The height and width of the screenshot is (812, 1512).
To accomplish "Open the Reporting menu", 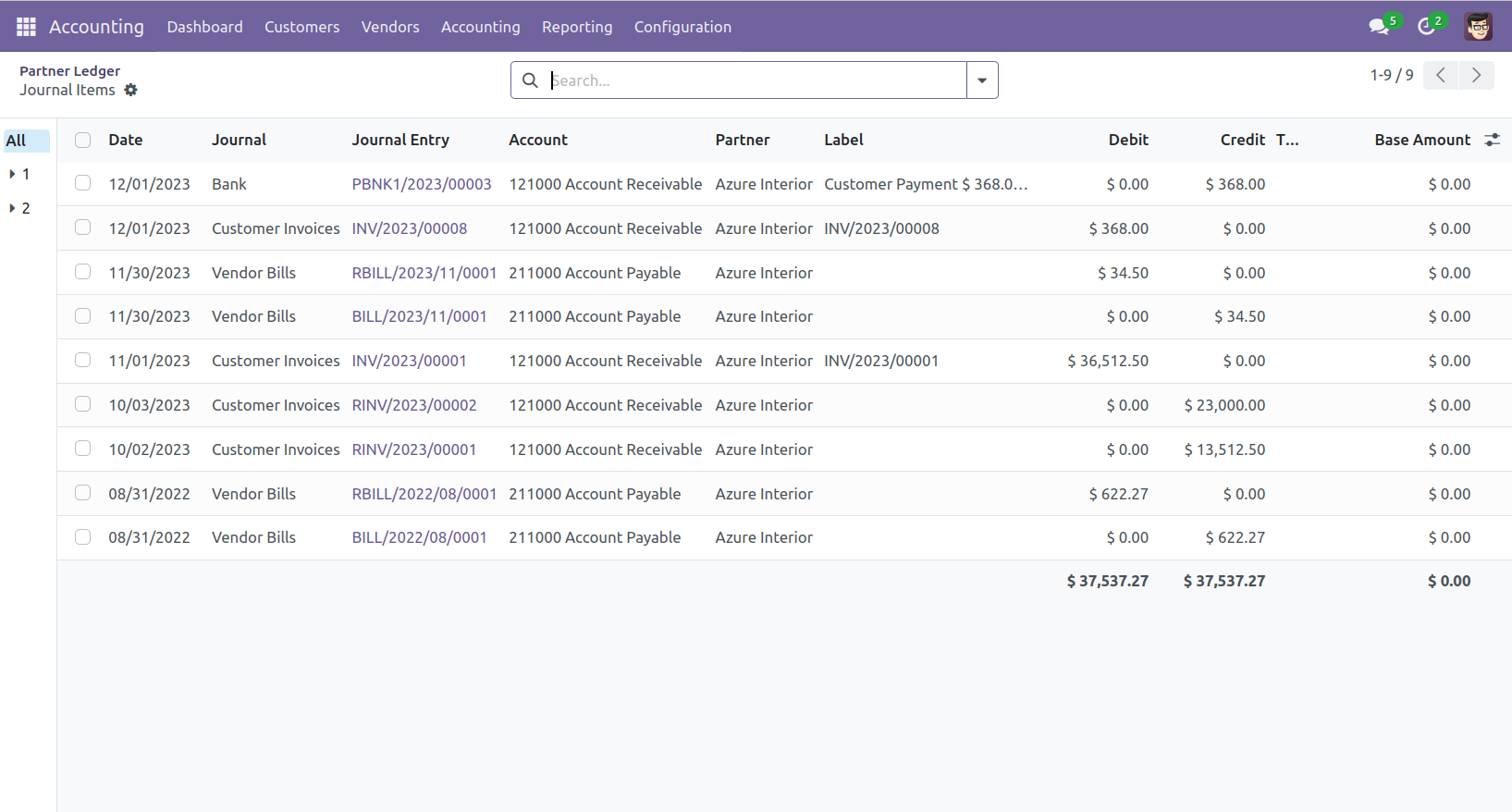I will click(577, 27).
